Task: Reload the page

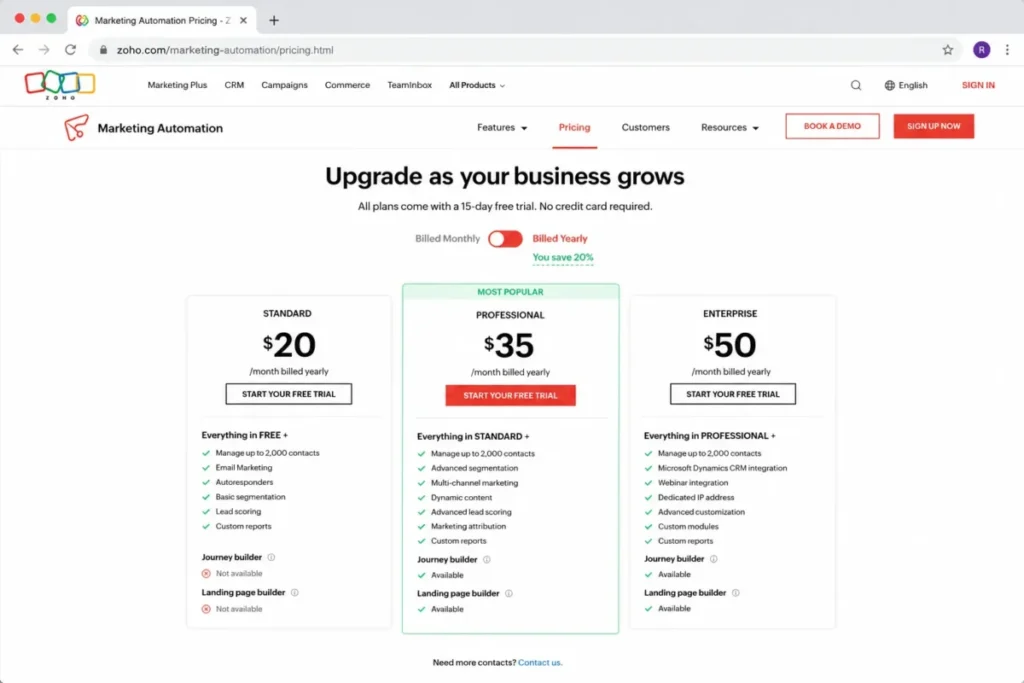Action: (x=71, y=50)
